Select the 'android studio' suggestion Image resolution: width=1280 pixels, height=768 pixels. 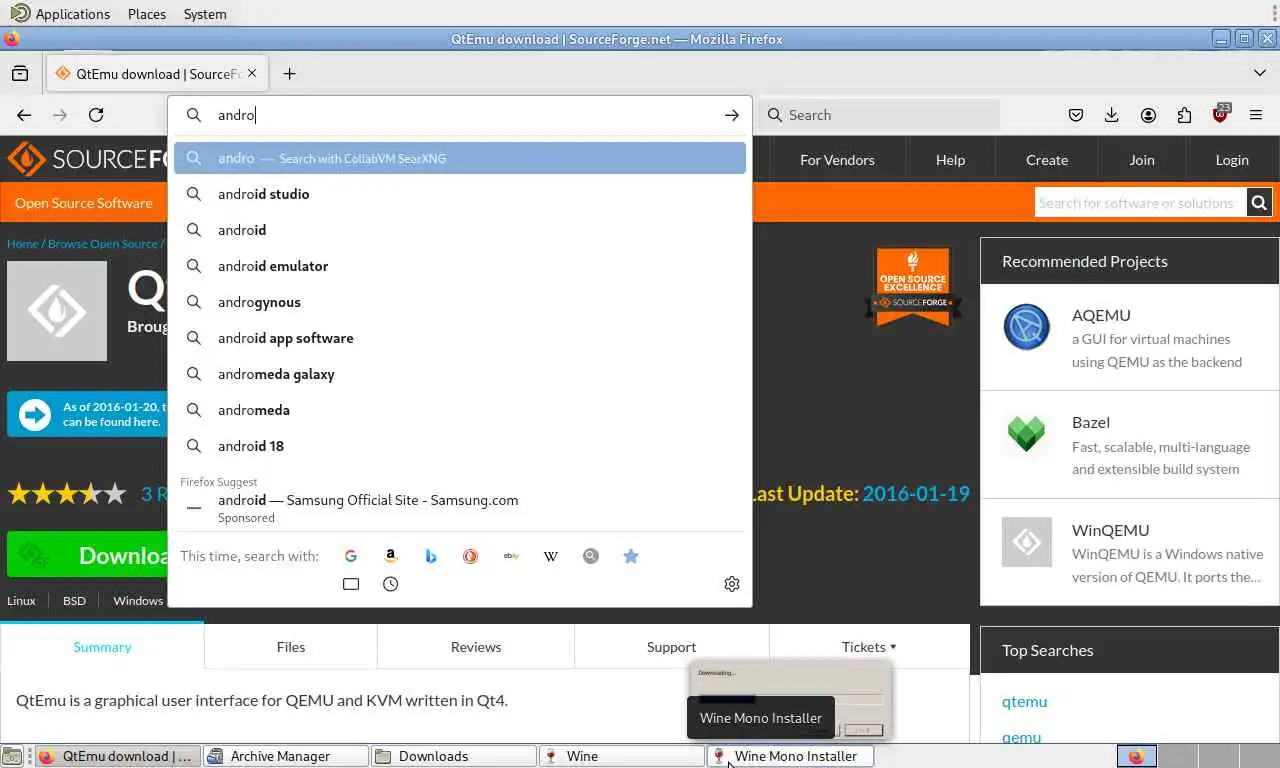pyautogui.click(x=460, y=194)
